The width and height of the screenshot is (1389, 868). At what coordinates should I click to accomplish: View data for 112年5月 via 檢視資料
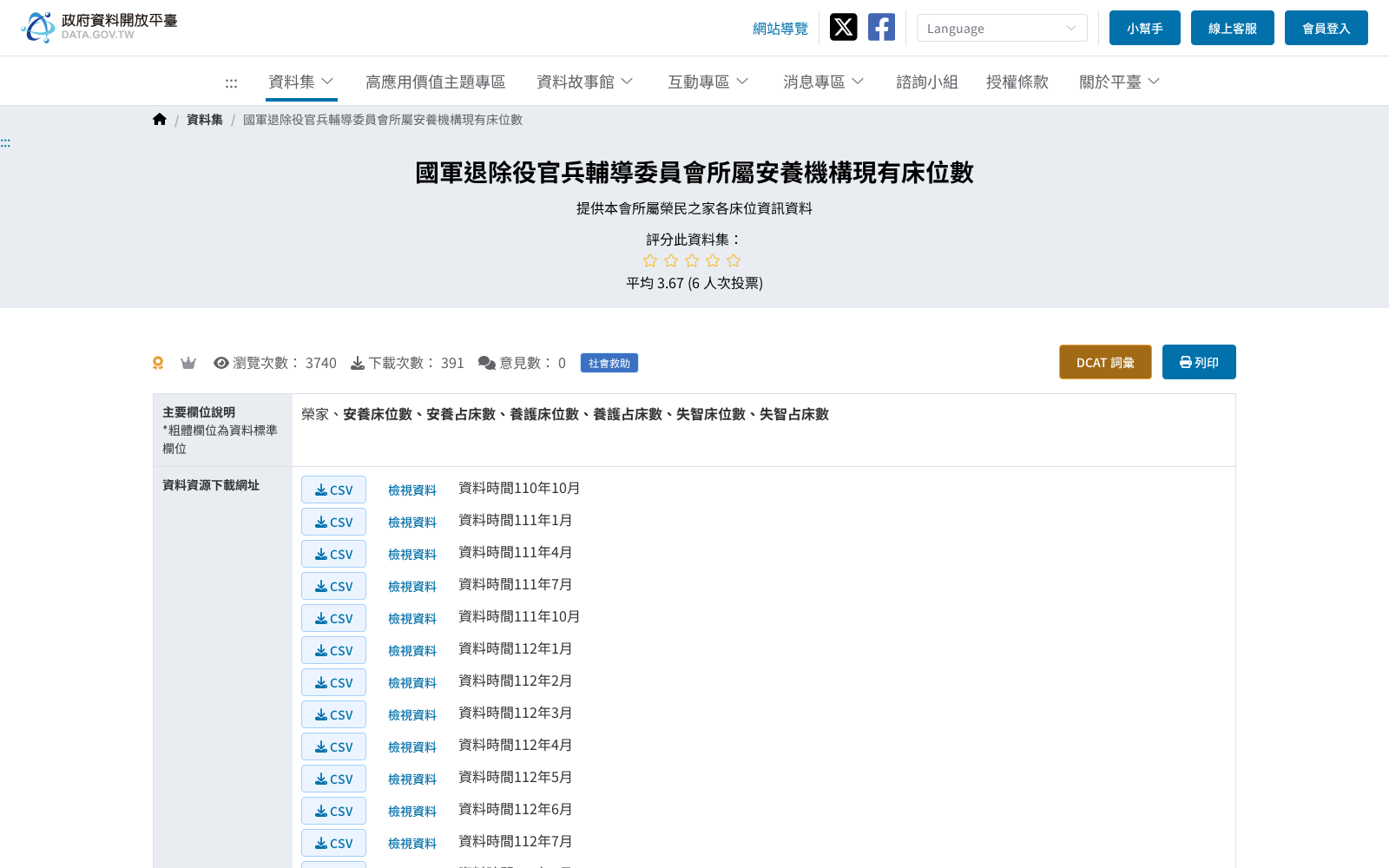pyautogui.click(x=412, y=779)
